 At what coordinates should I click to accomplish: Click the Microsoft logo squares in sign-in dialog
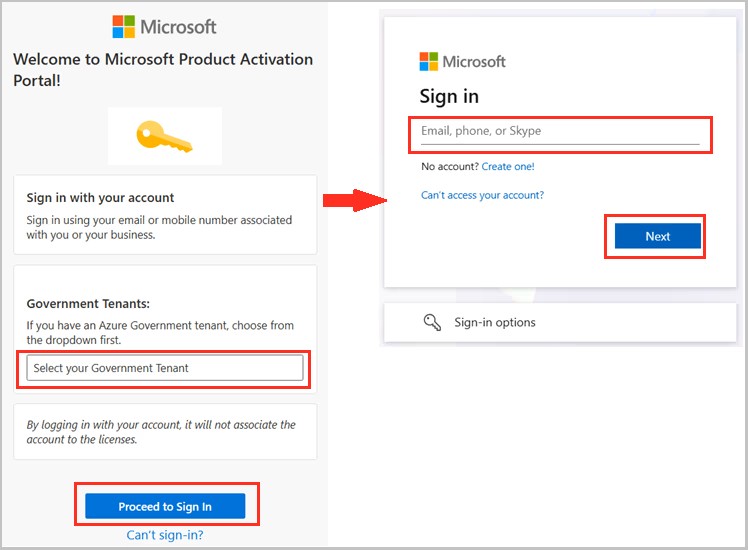coord(429,61)
